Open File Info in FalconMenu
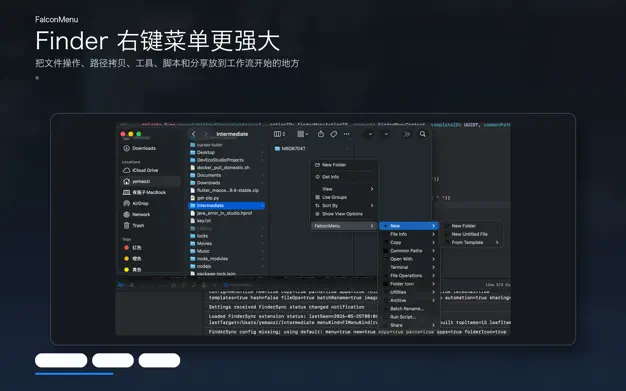The image size is (626, 391). click(x=409, y=234)
